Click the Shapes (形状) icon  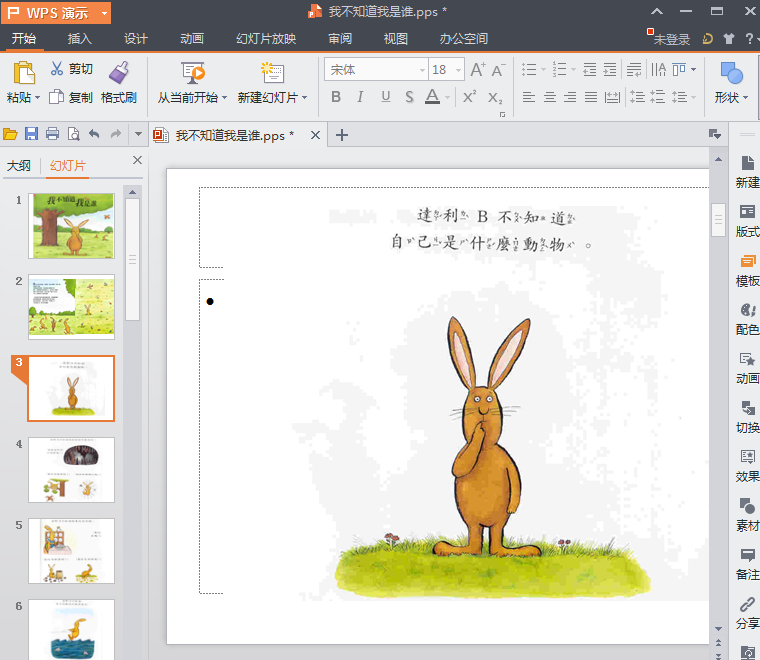(x=731, y=73)
